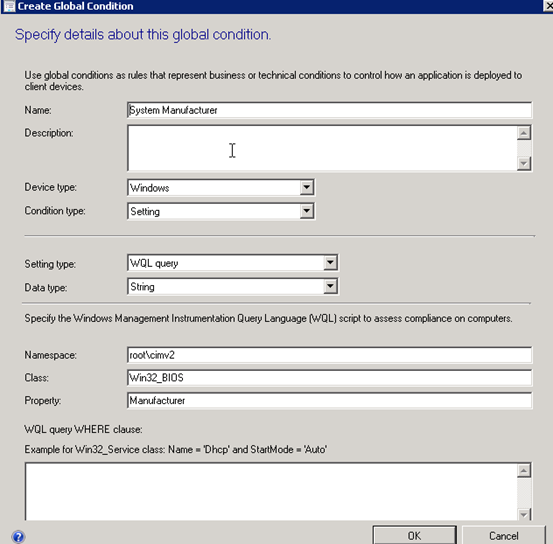This screenshot has height=544, width=553.
Task: Click the Description box scroll up arrow
Action: (524, 133)
